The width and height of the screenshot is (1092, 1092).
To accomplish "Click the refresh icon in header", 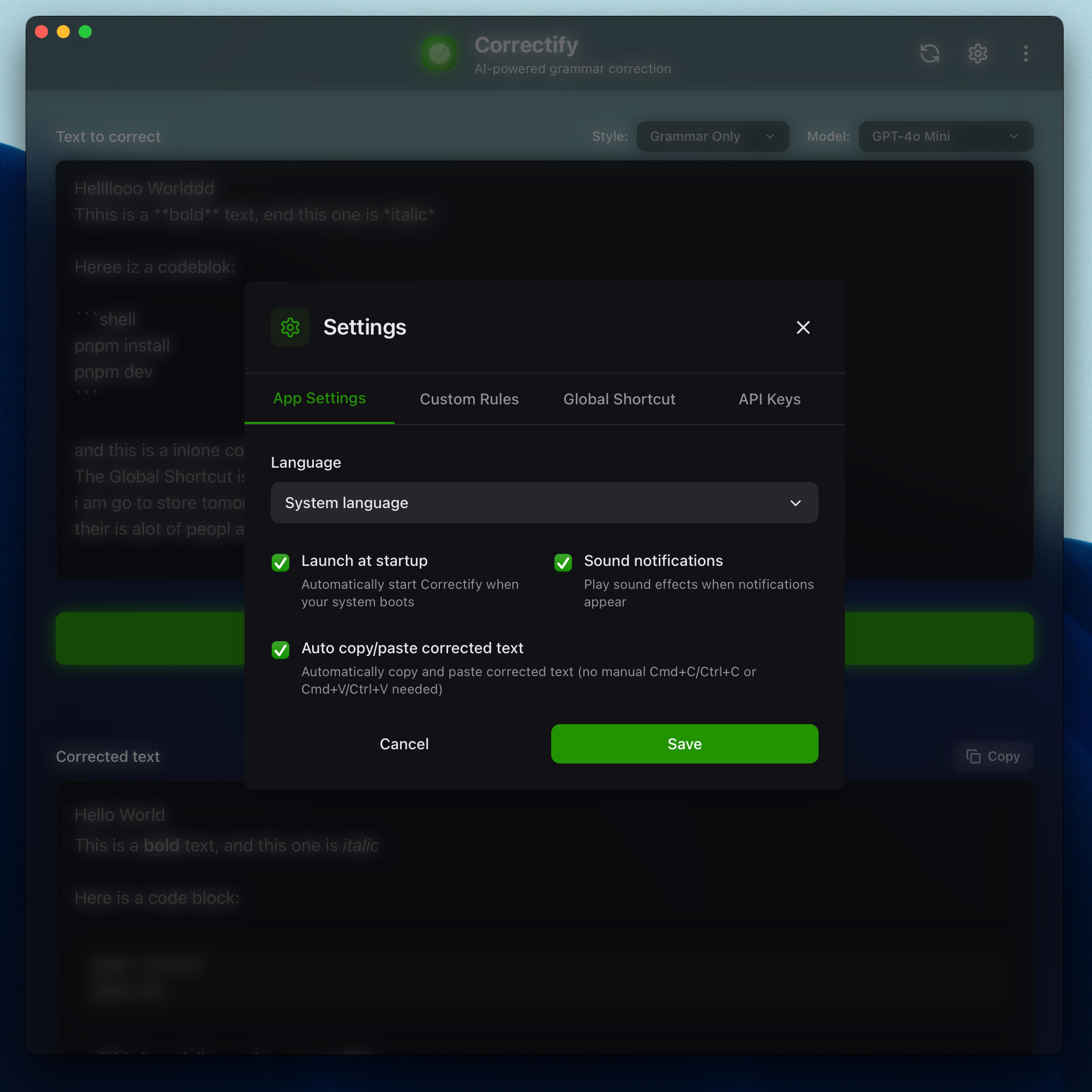I will (x=930, y=53).
